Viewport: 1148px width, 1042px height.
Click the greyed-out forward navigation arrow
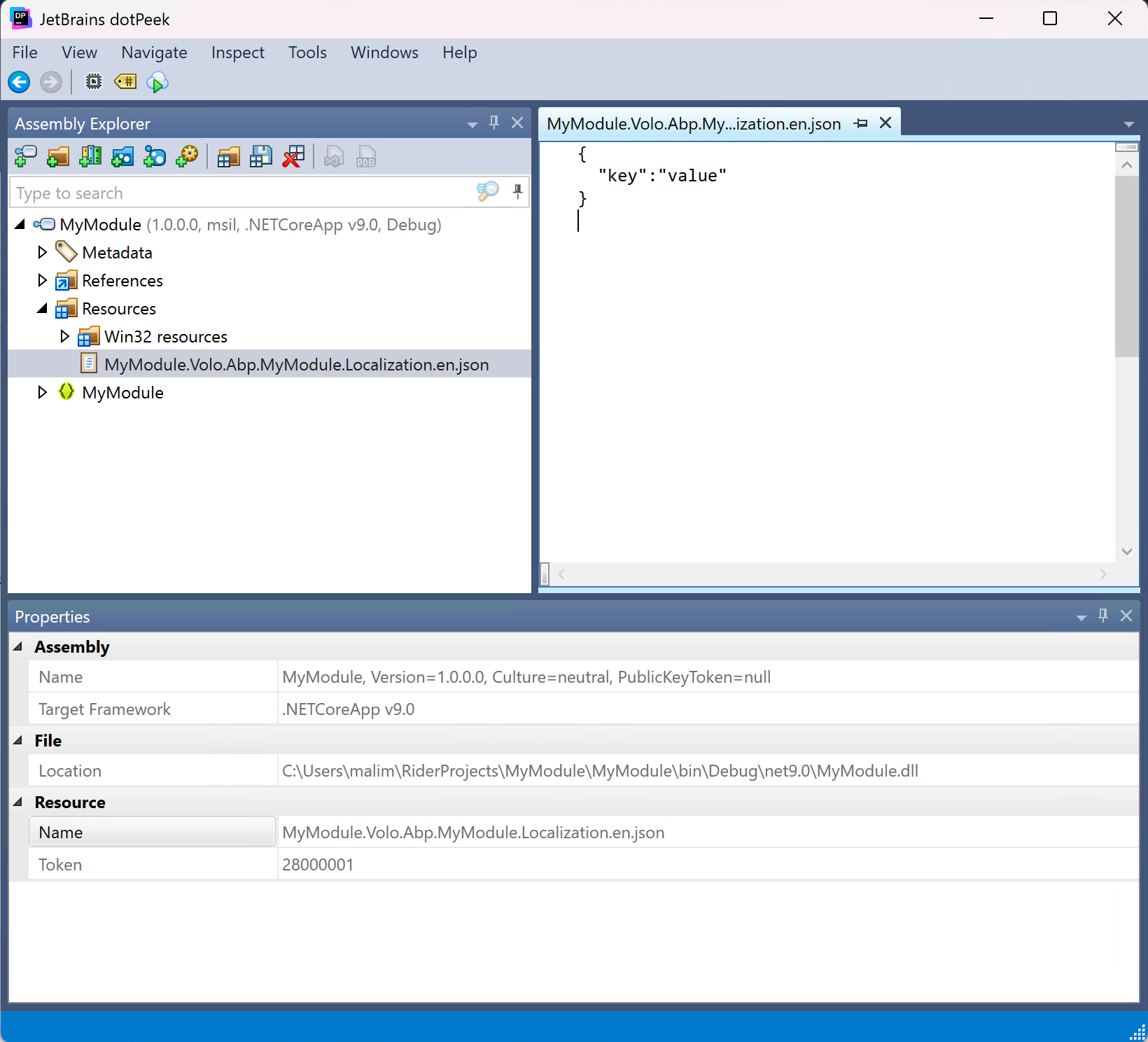pos(50,83)
